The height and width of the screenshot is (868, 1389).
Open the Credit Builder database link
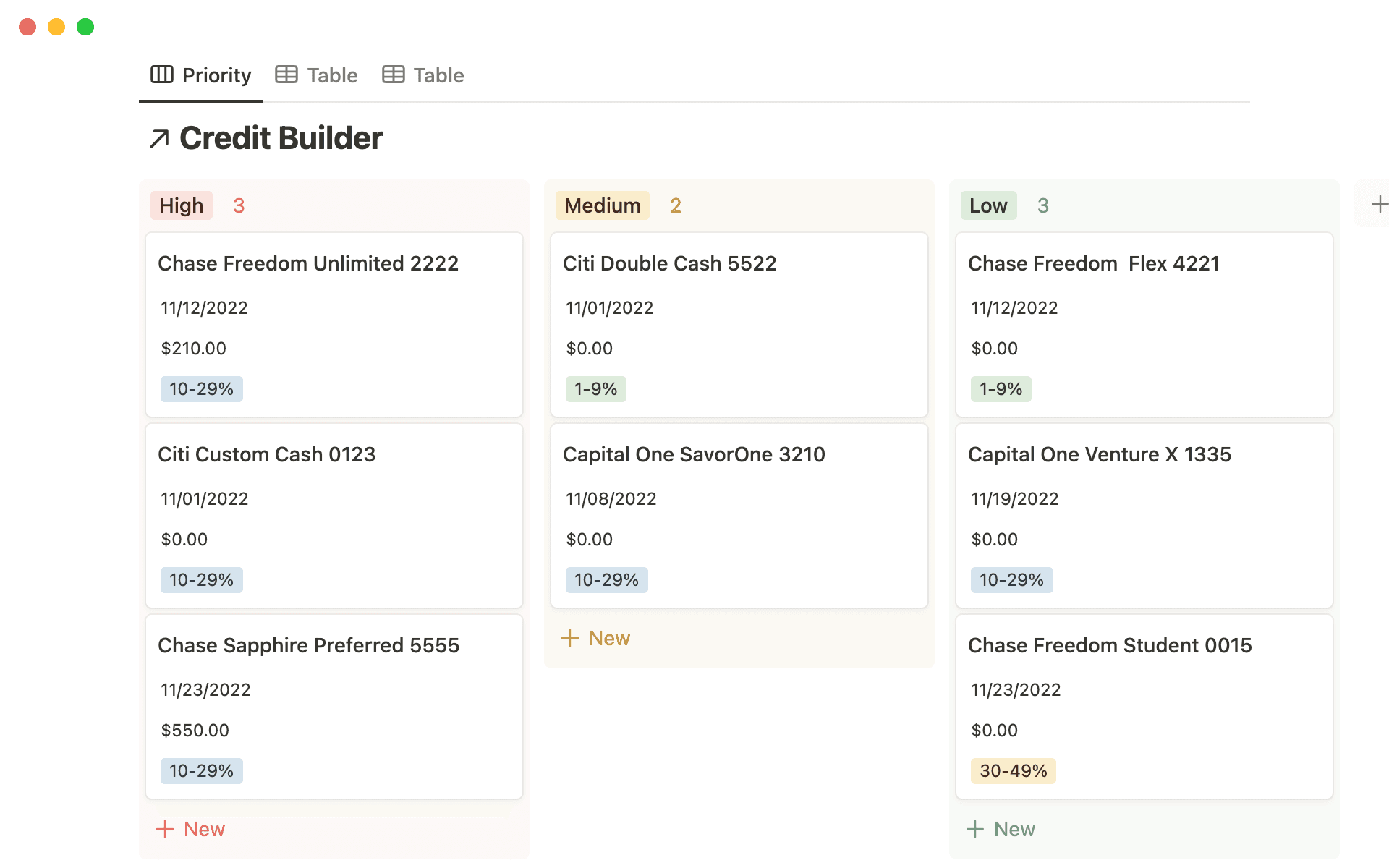[x=266, y=138]
